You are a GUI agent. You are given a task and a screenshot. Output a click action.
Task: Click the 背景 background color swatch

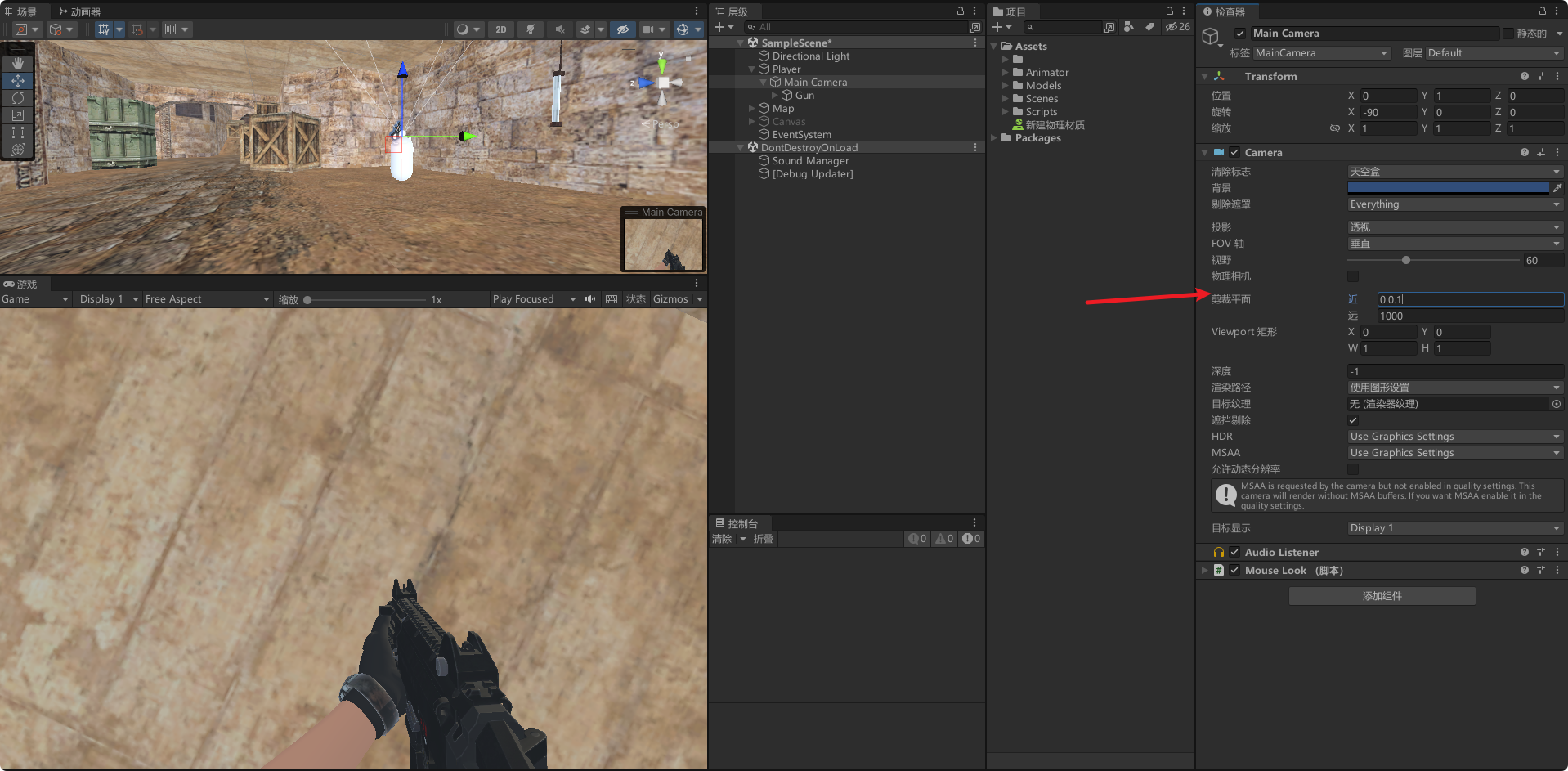click(x=1448, y=188)
